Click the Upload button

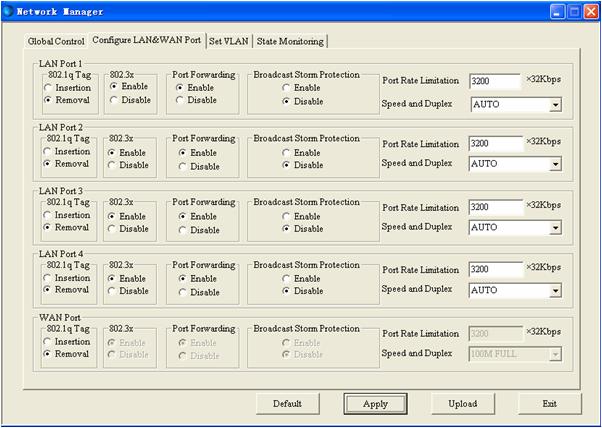463,404
